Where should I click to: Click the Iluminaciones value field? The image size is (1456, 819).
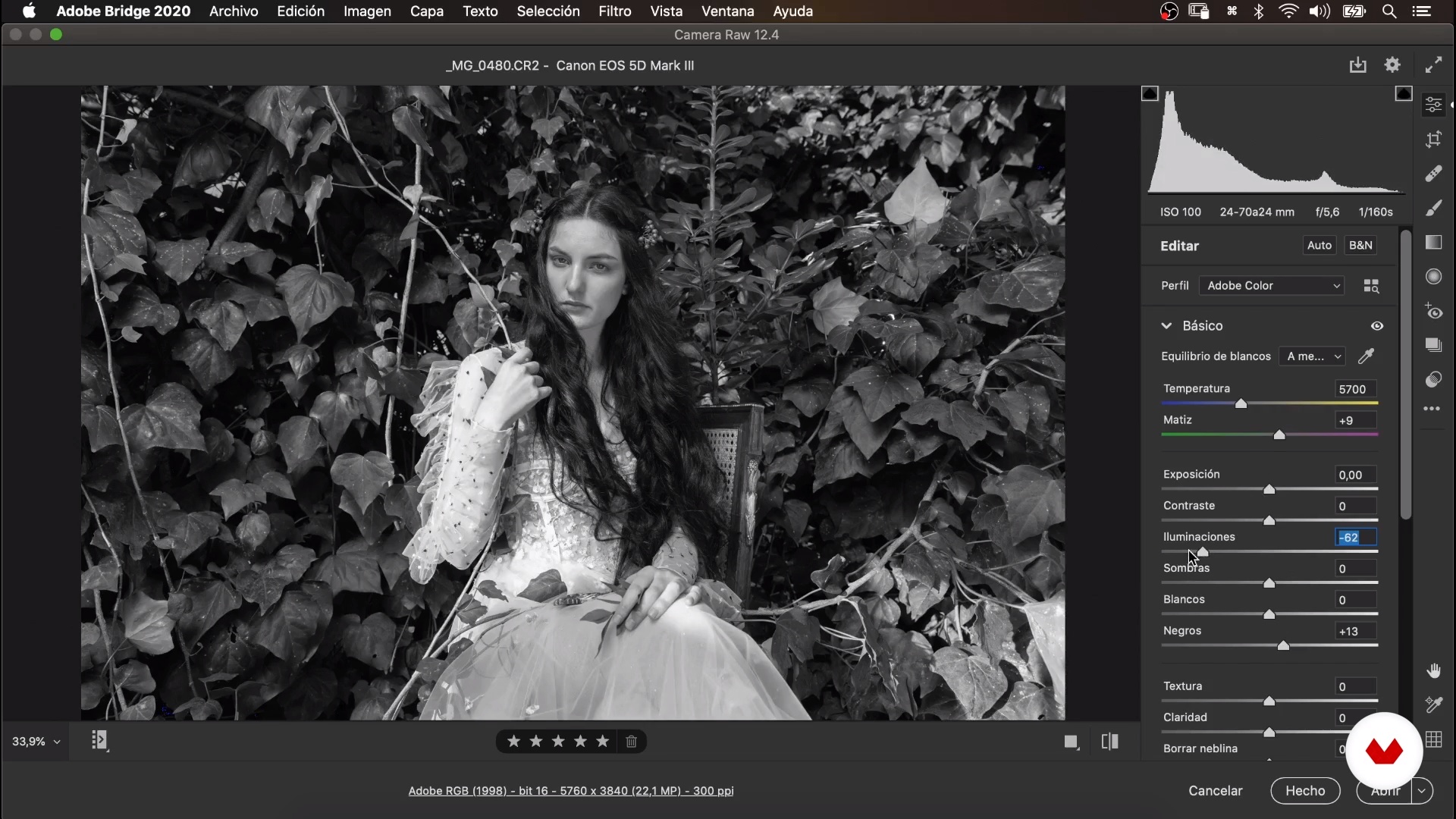(x=1355, y=537)
